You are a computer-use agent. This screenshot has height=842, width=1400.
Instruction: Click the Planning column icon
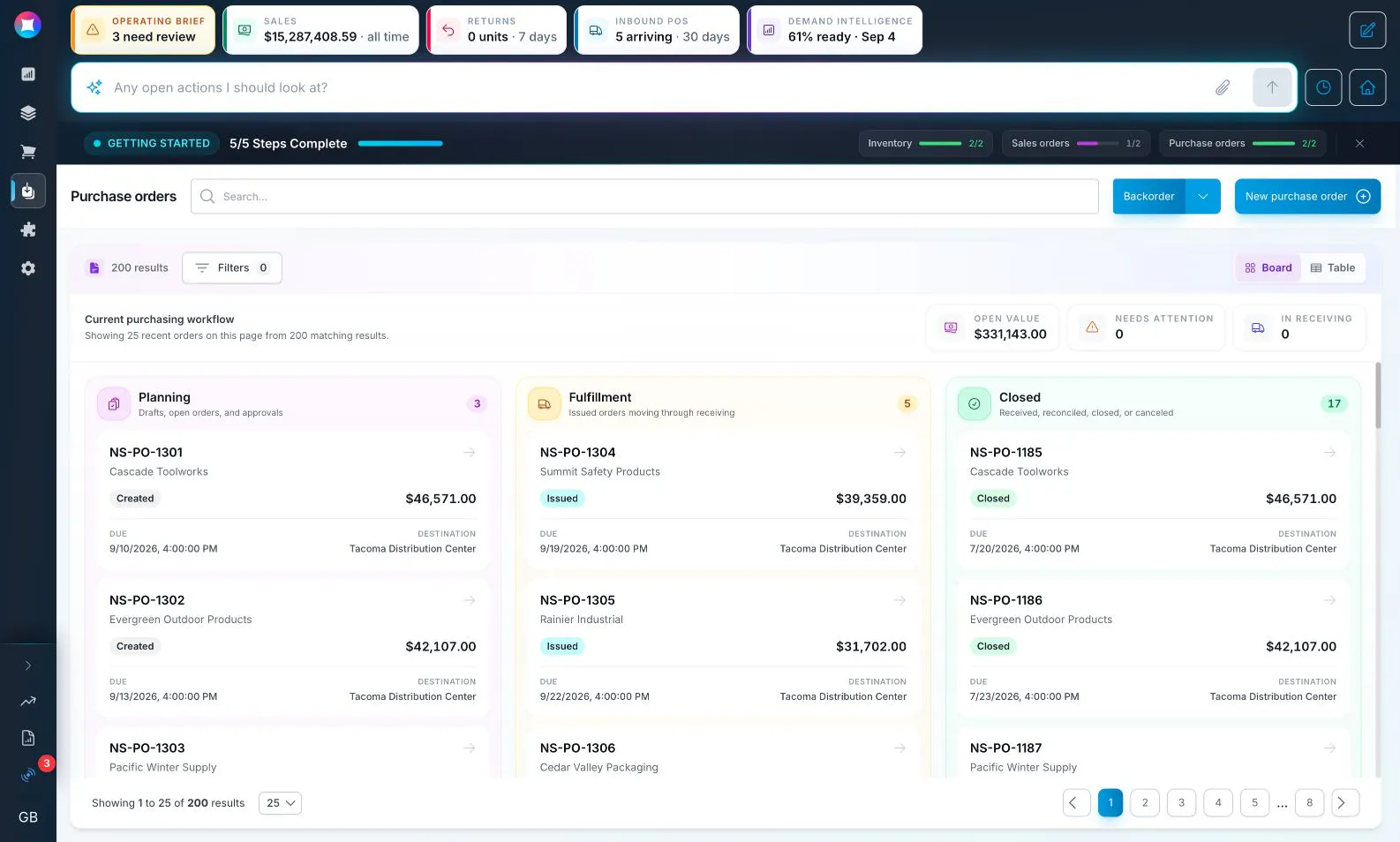click(114, 404)
